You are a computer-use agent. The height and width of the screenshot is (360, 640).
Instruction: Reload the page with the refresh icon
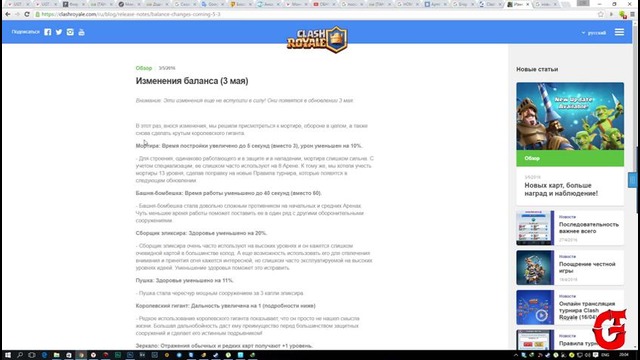27,14
